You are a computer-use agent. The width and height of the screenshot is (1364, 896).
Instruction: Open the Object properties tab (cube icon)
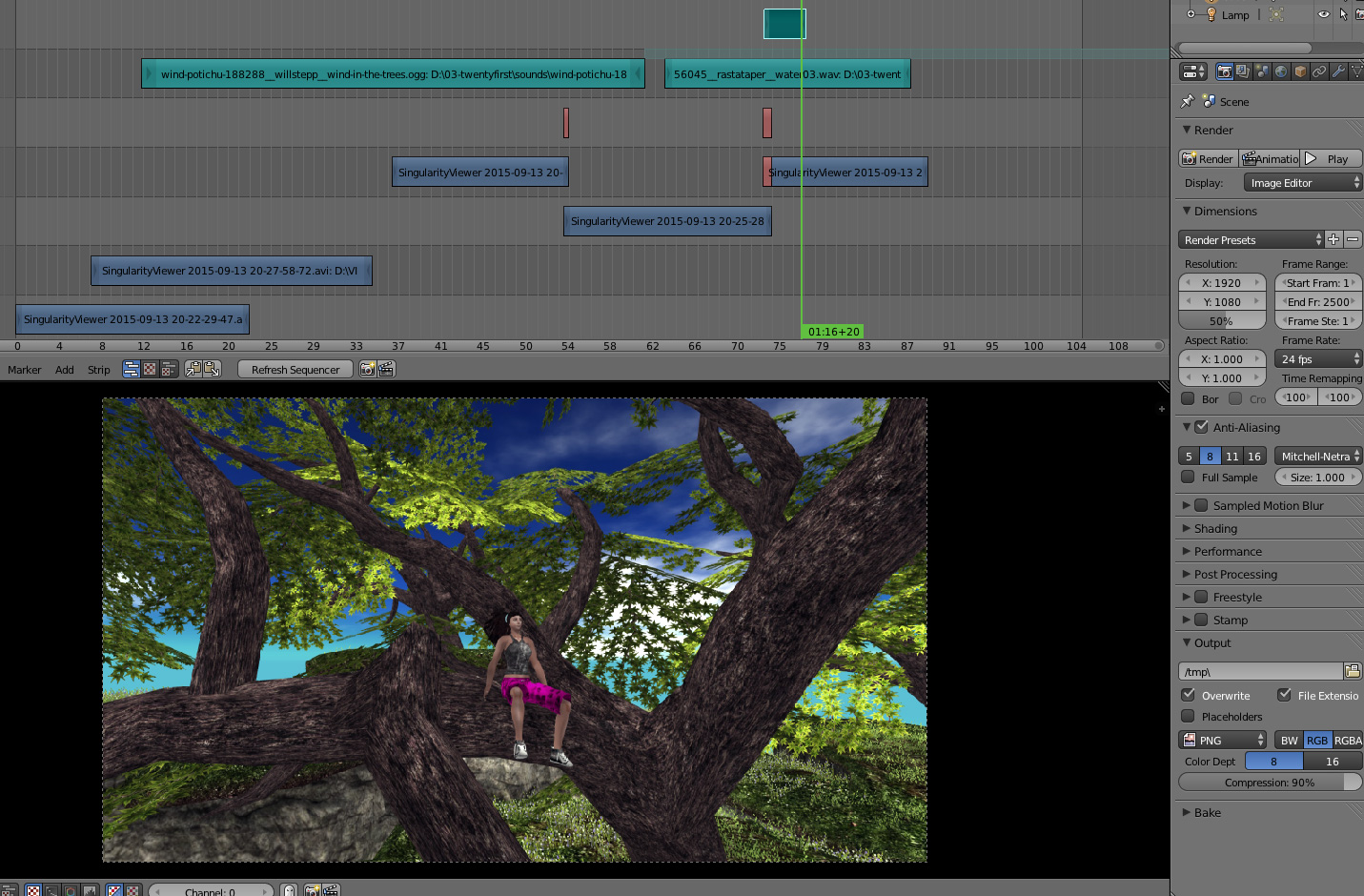click(x=1300, y=71)
